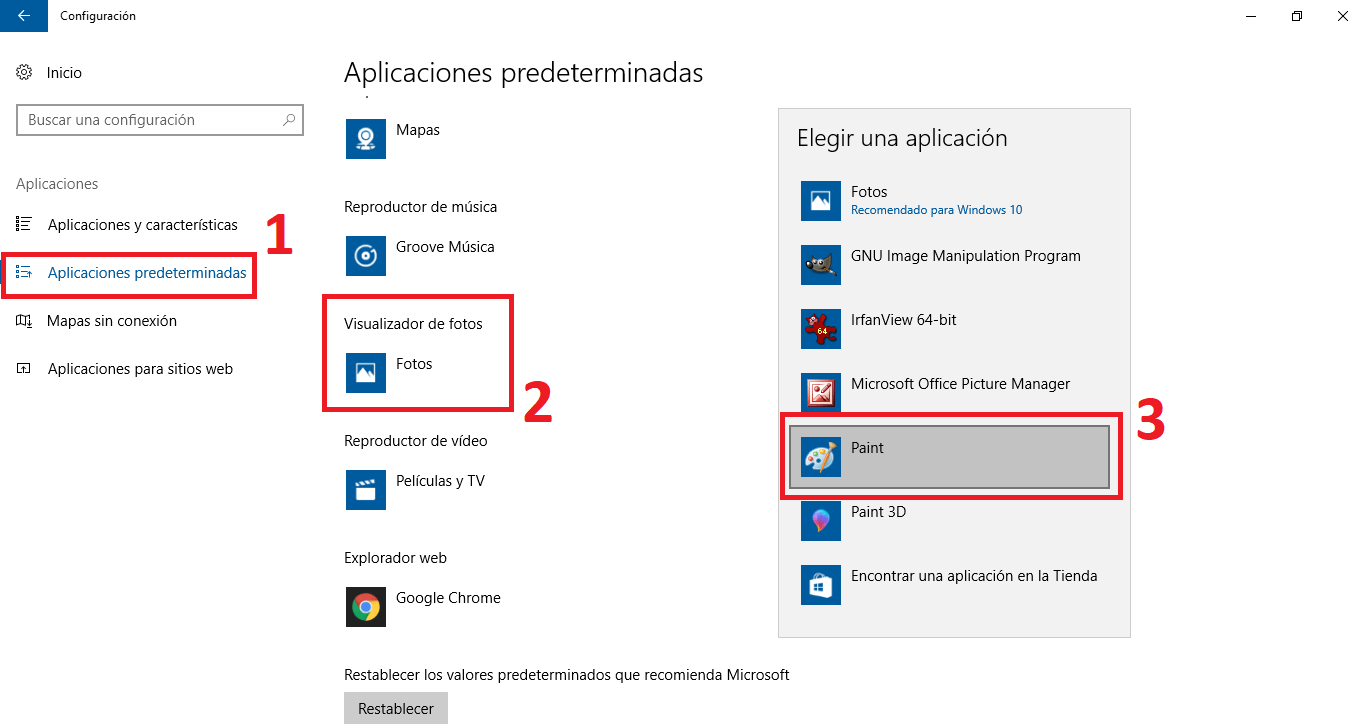The height and width of the screenshot is (725, 1366).
Task: Click 'Recomendado para Windows 10' text
Action: [x=936, y=210]
